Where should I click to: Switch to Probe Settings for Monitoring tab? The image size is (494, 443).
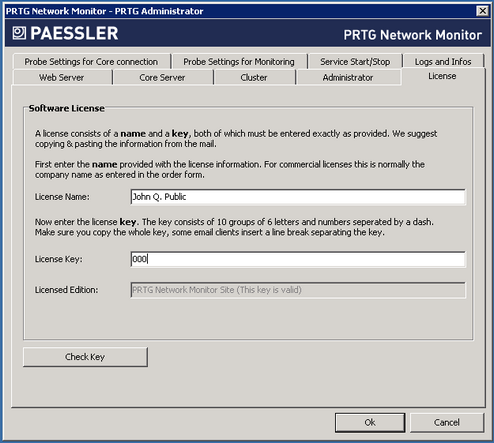click(x=239, y=62)
